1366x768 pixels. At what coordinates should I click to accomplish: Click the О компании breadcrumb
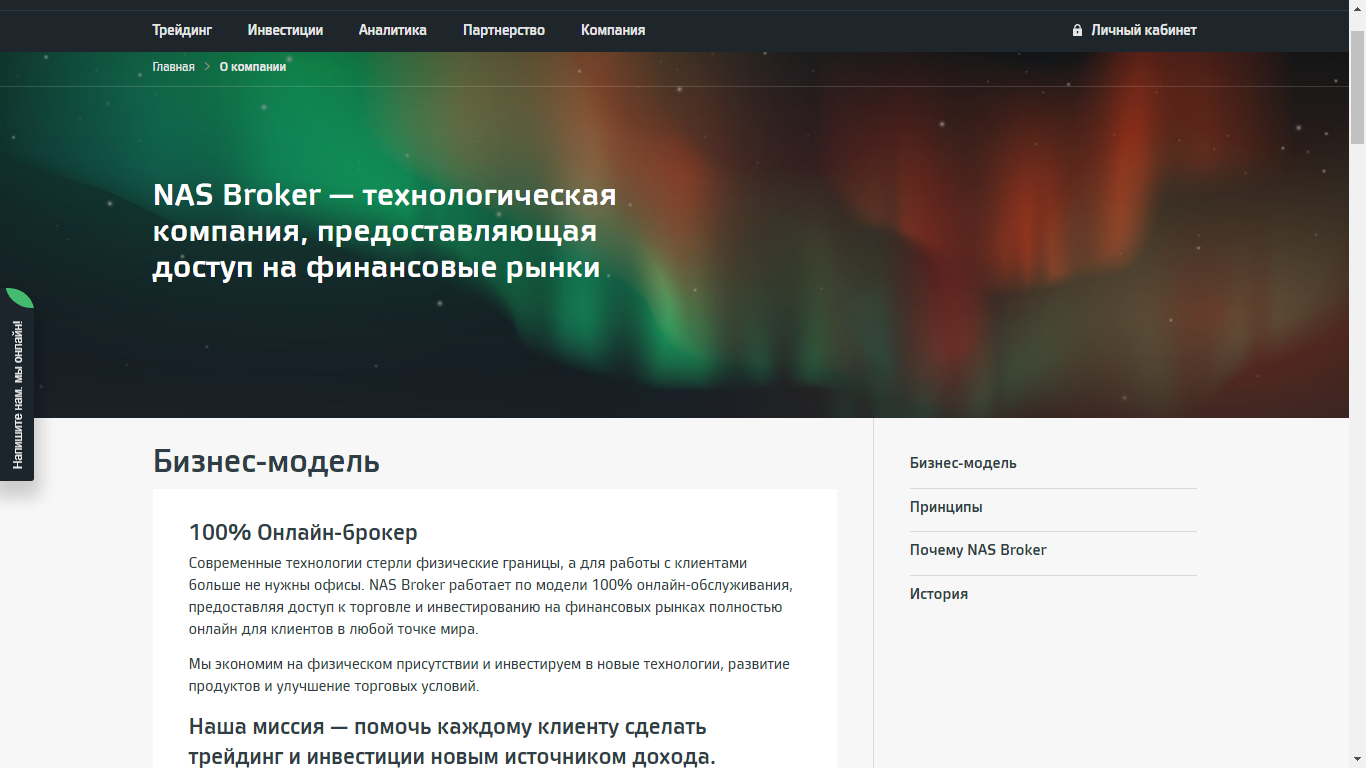pos(253,67)
